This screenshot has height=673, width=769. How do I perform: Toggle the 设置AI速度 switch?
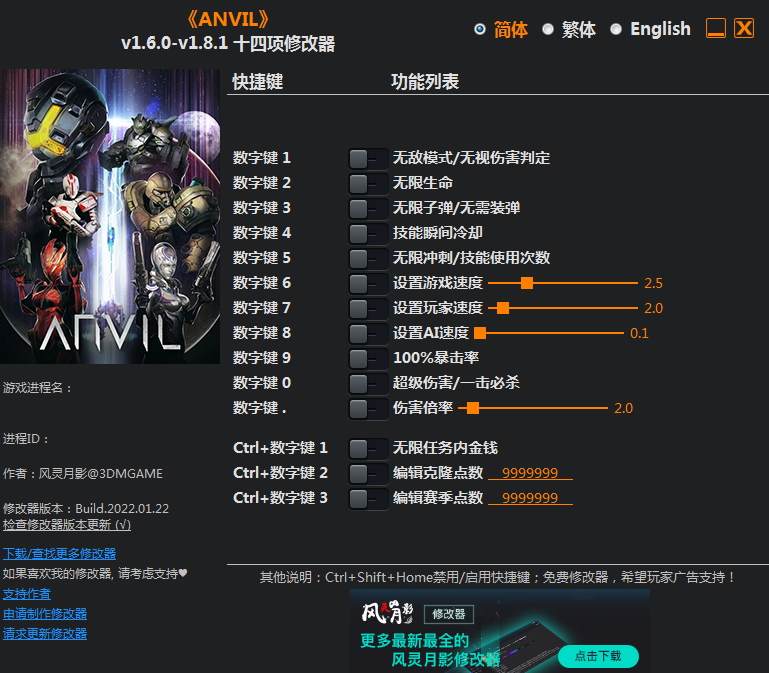(x=368, y=334)
